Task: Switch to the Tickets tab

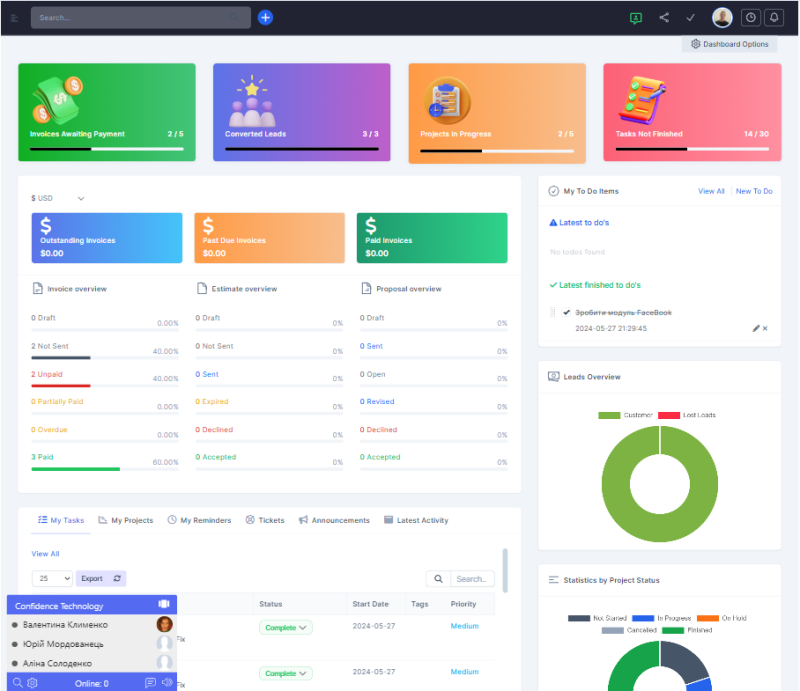Action: (265, 520)
